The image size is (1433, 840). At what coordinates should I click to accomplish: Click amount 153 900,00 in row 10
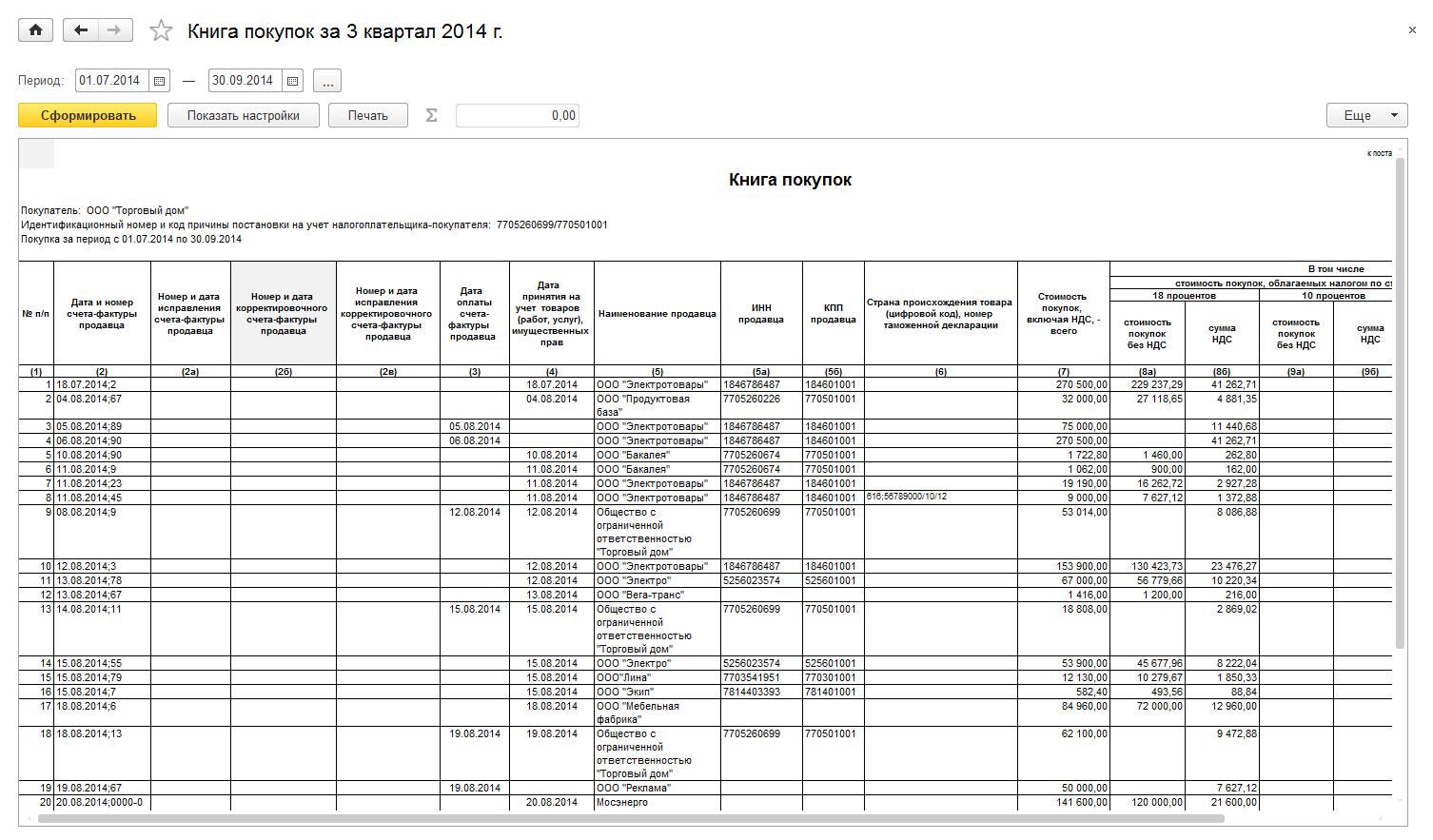(x=1064, y=566)
